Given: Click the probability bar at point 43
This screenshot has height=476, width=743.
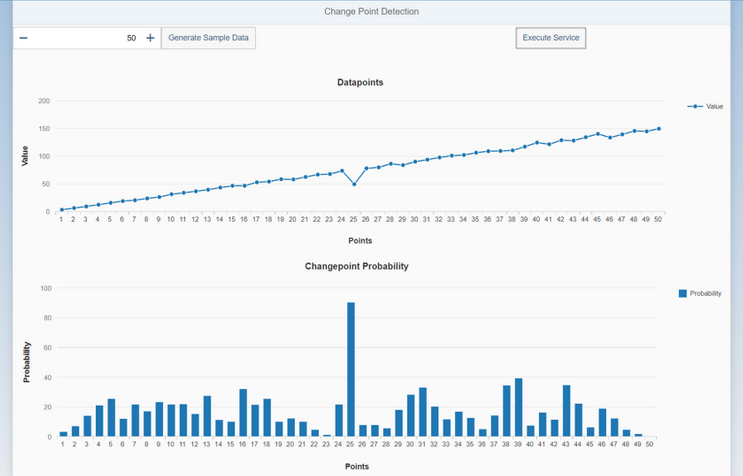Looking at the screenshot, I should [566, 410].
